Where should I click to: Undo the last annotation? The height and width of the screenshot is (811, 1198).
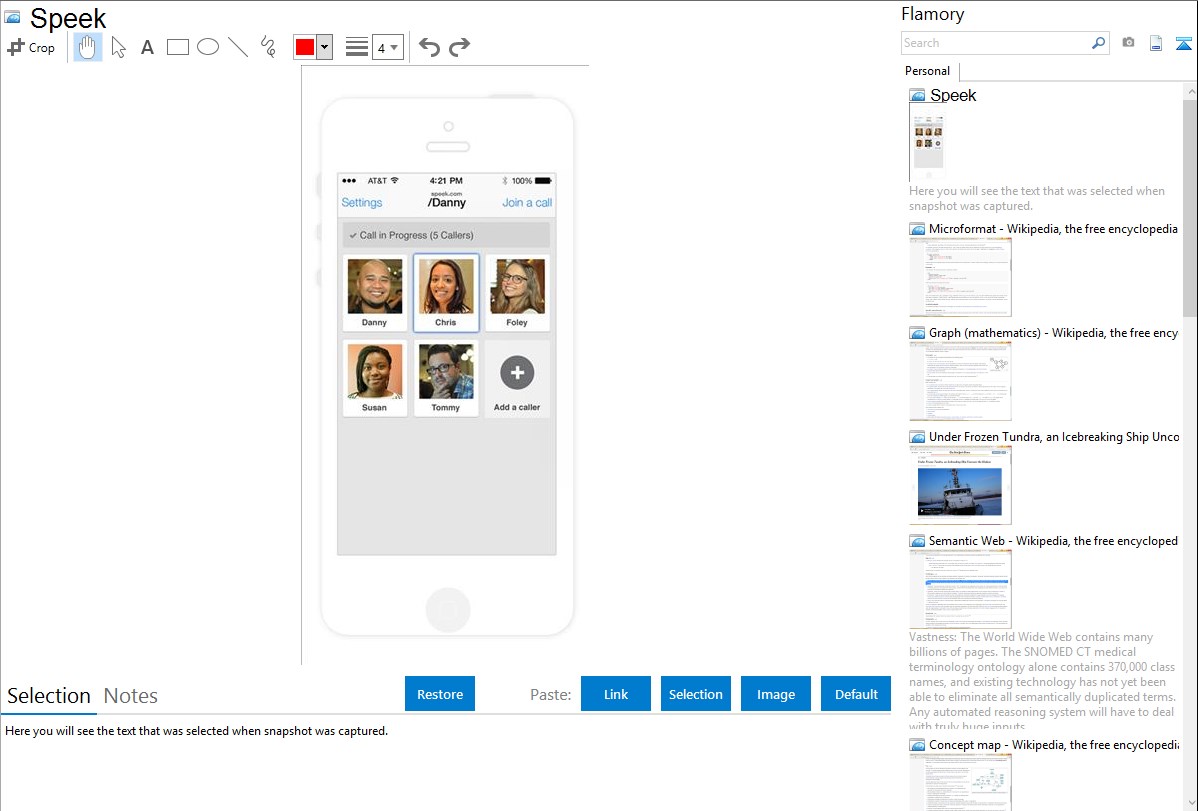tap(429, 47)
